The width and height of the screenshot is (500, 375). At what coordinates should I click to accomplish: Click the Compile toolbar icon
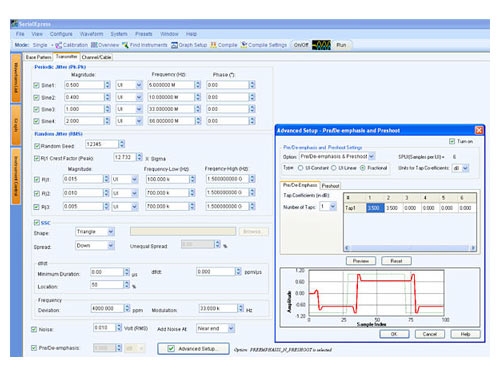(x=224, y=45)
